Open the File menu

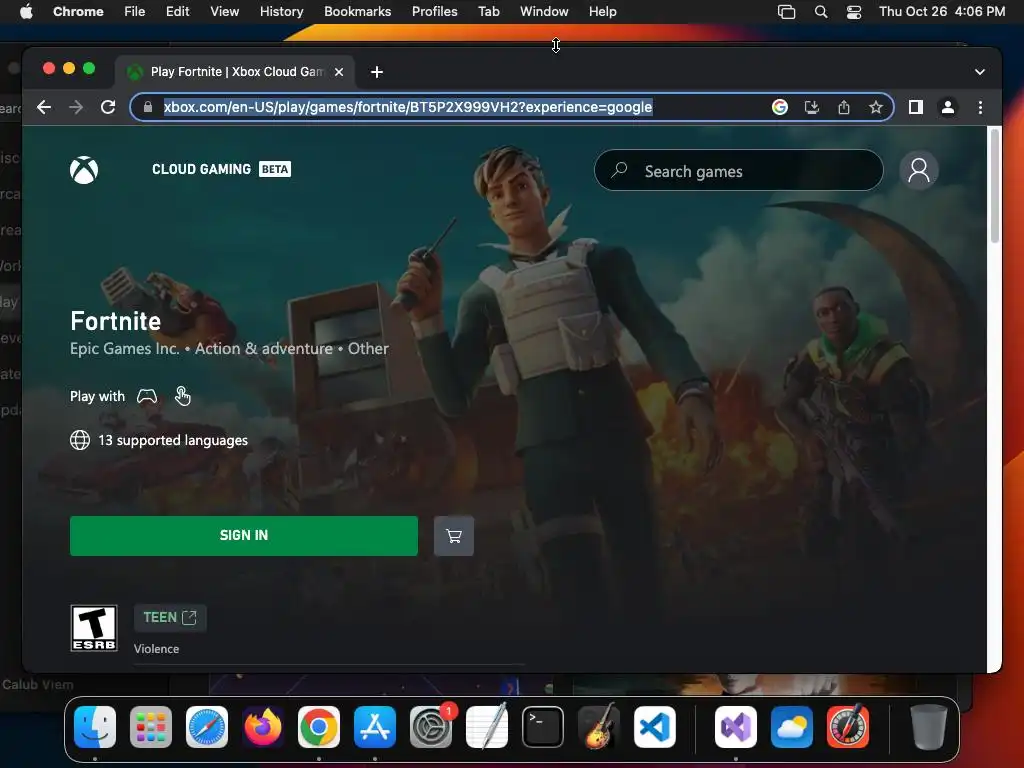point(135,12)
